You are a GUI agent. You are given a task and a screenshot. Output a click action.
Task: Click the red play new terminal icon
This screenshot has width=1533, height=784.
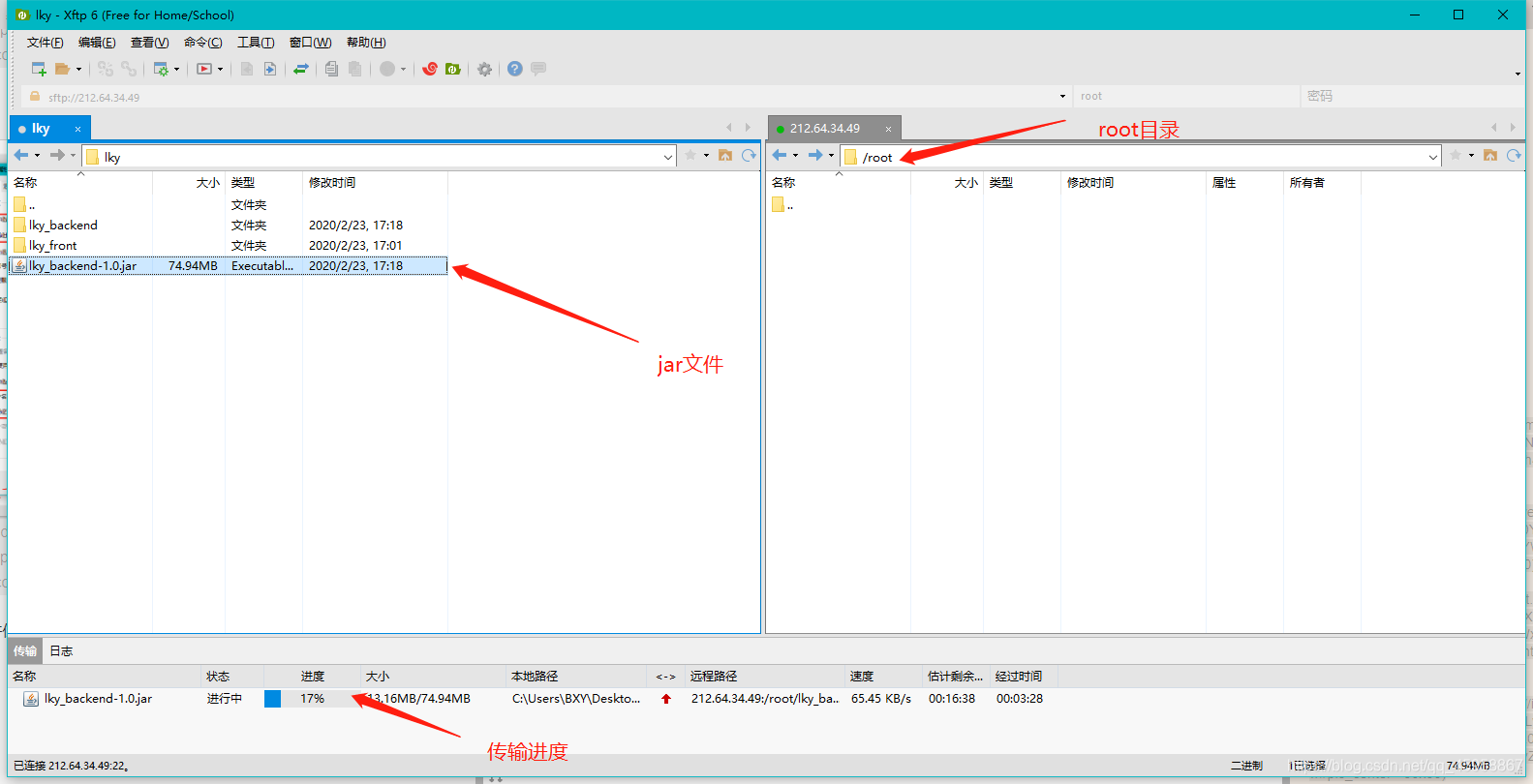click(204, 69)
